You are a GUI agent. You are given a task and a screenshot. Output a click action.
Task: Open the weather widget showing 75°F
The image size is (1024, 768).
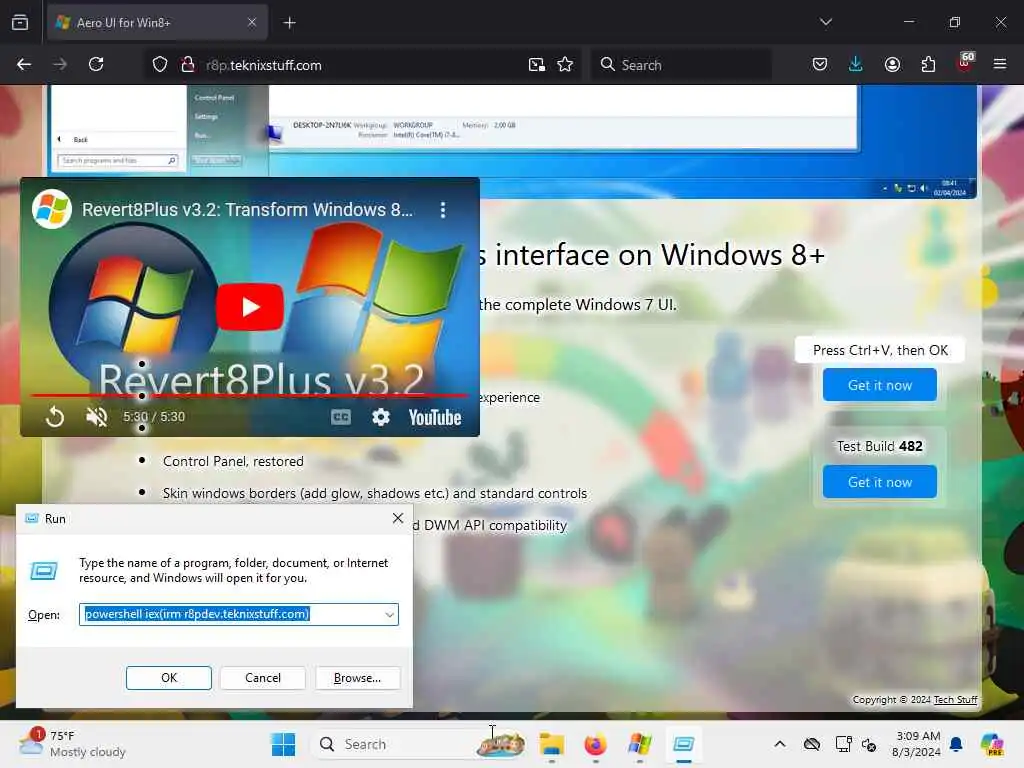pos(72,744)
